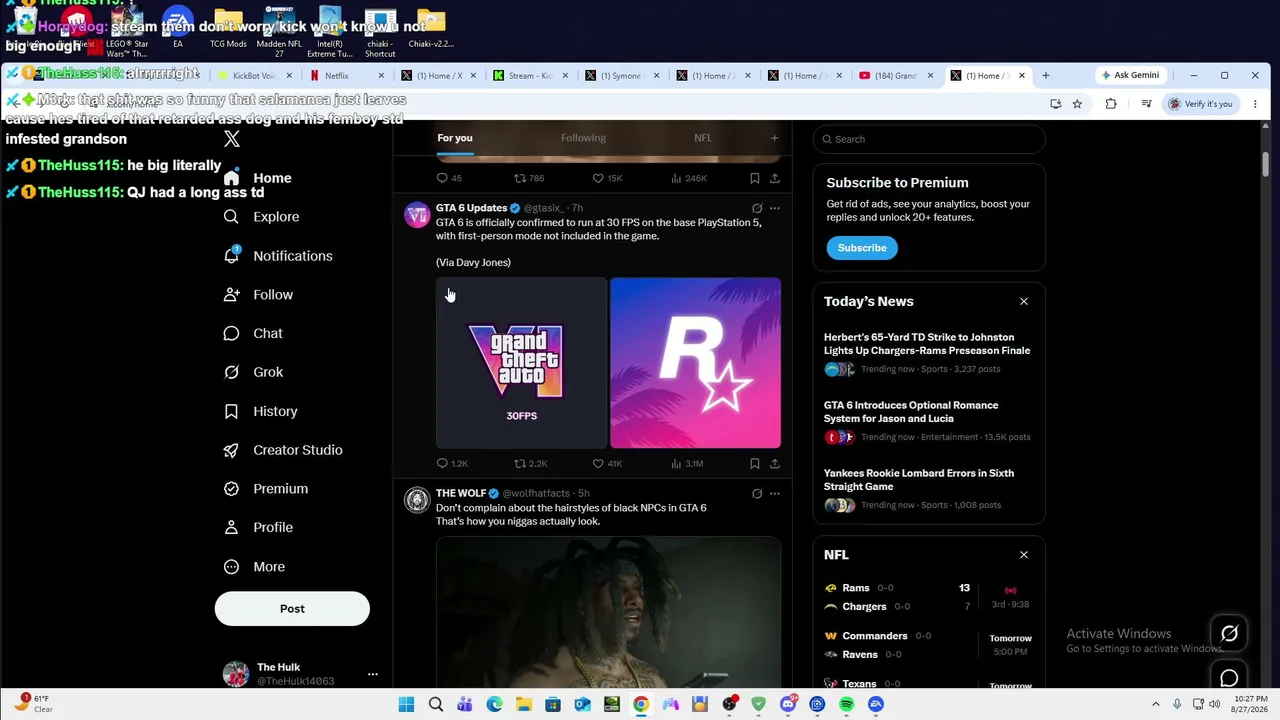Open Grok from the sidebar
1280x720 pixels.
pyautogui.click(x=253, y=372)
